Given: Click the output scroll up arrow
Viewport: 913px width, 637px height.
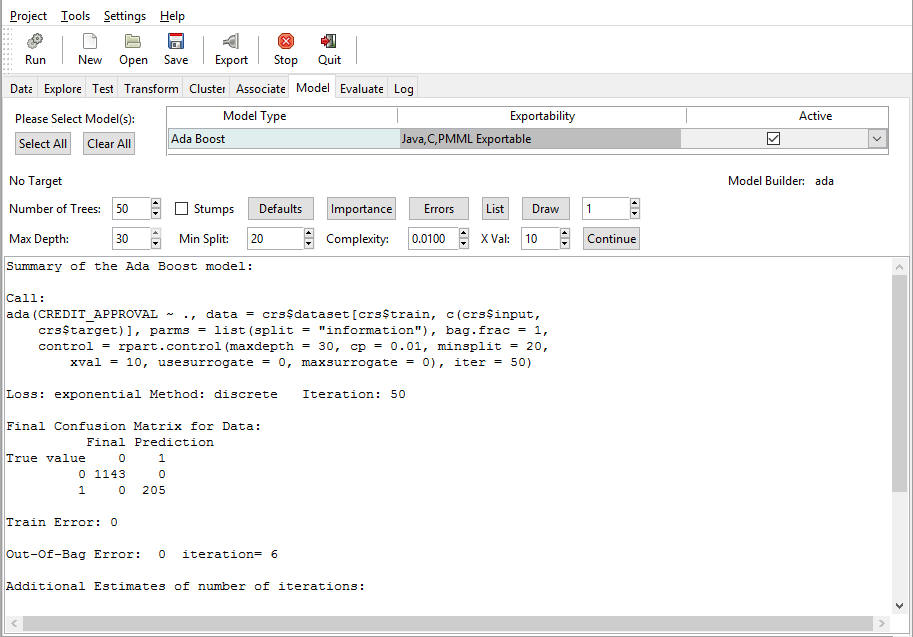Looking at the screenshot, I should (x=899, y=266).
